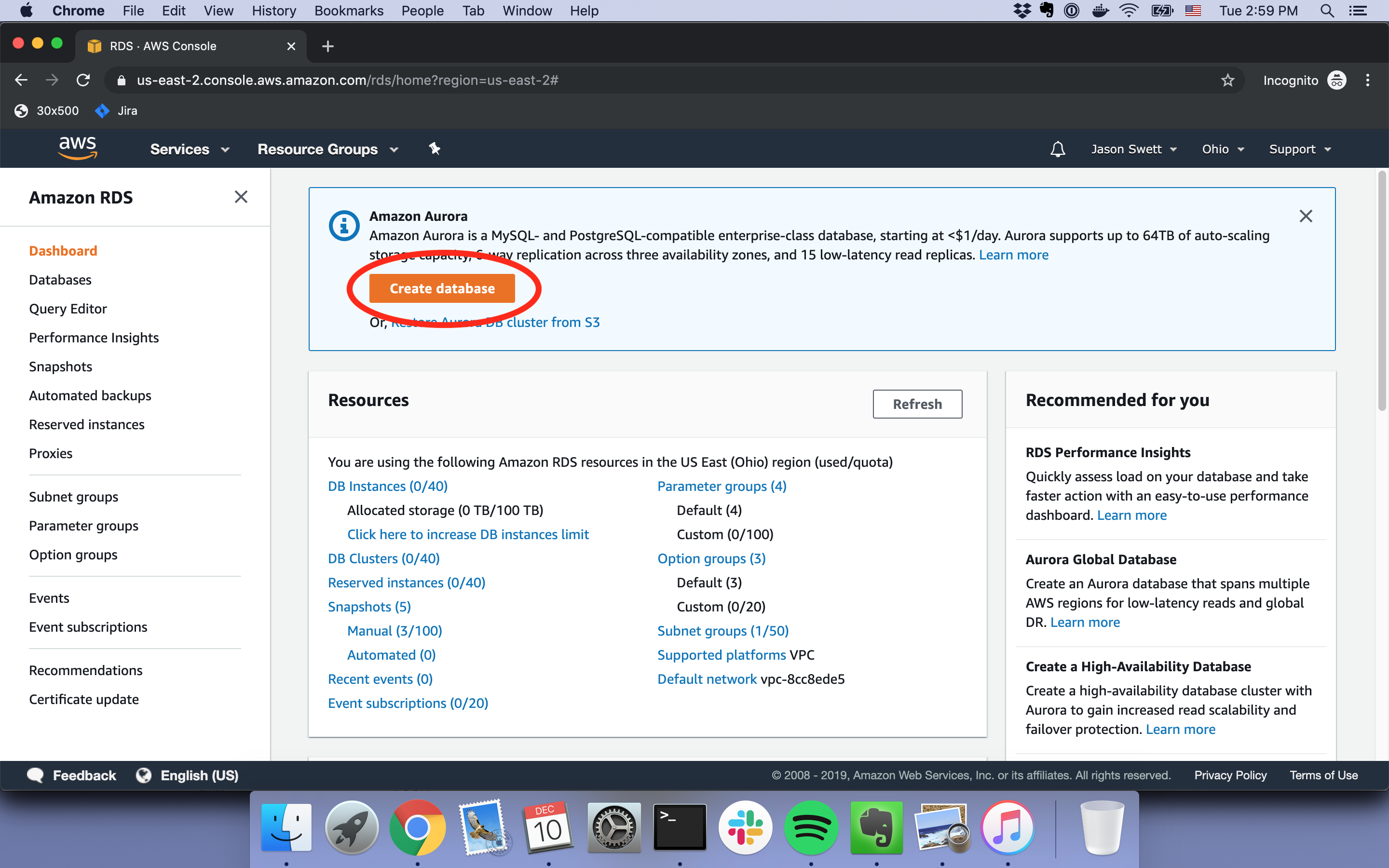Open Subnet groups (1/50) link
Viewport: 1389px width, 868px height.
722,630
